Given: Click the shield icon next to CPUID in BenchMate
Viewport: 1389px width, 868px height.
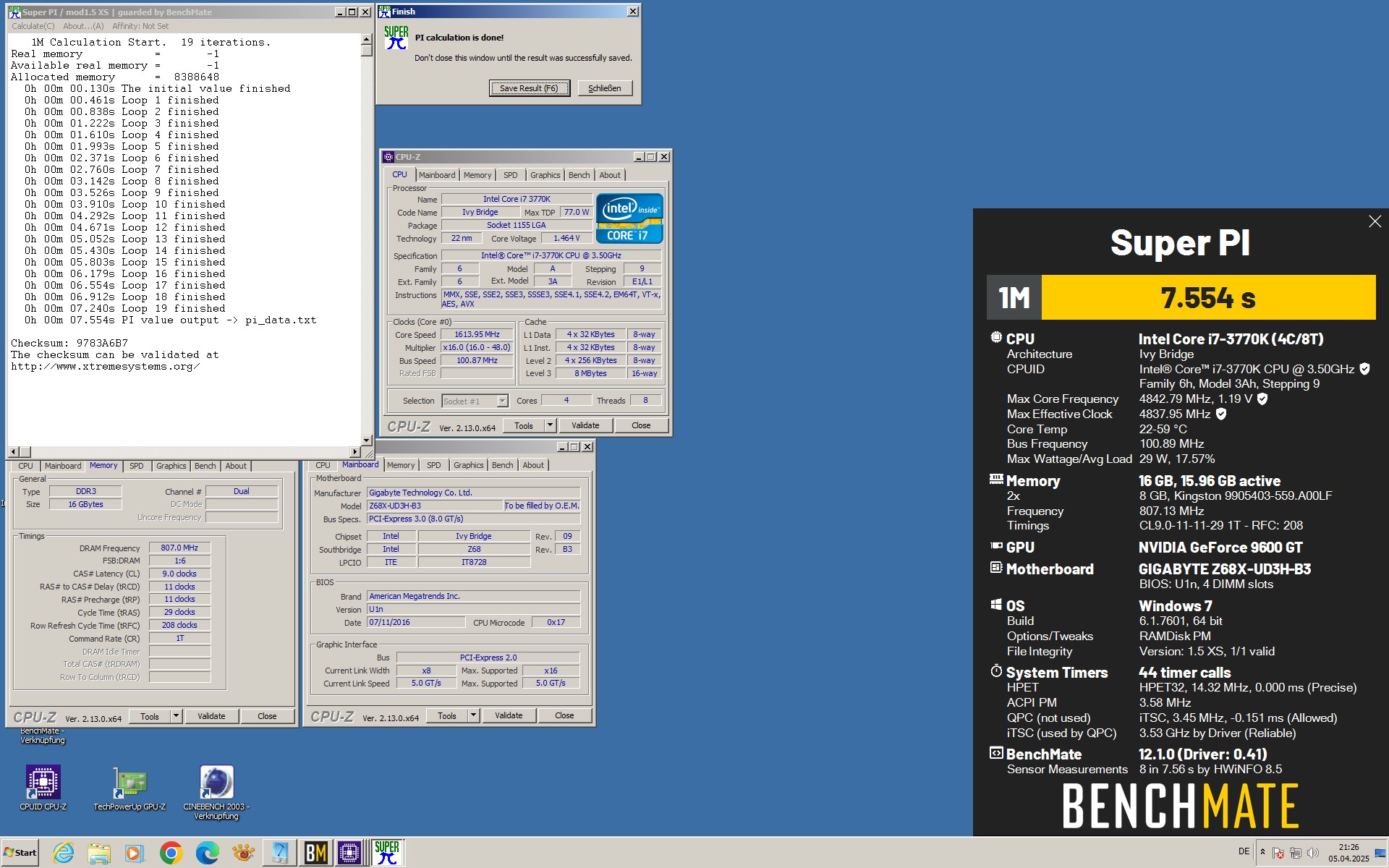Looking at the screenshot, I should (x=1364, y=369).
